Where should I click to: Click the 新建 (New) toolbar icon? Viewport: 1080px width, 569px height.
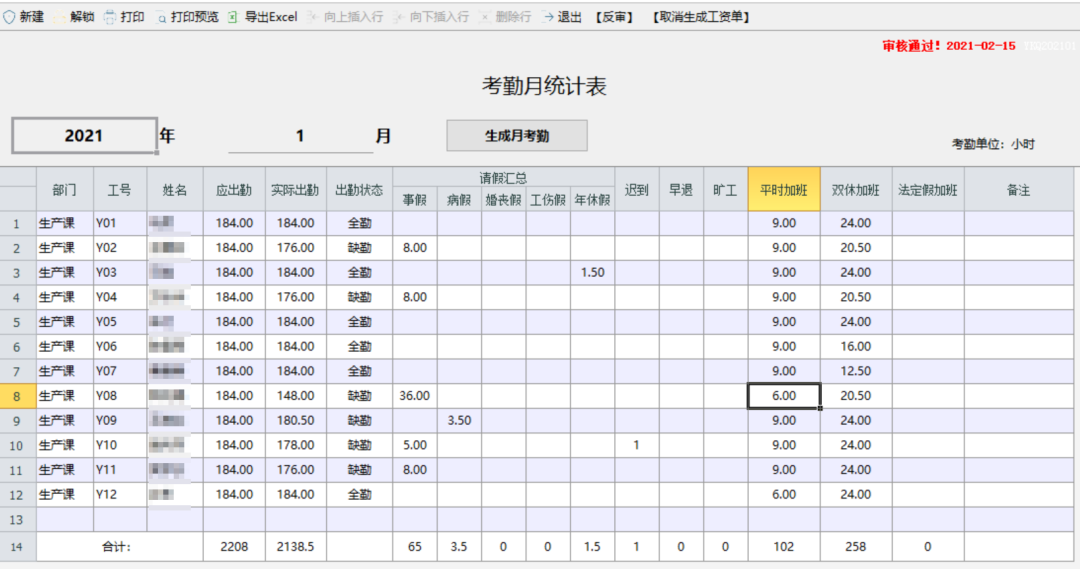pyautogui.click(x=9, y=17)
